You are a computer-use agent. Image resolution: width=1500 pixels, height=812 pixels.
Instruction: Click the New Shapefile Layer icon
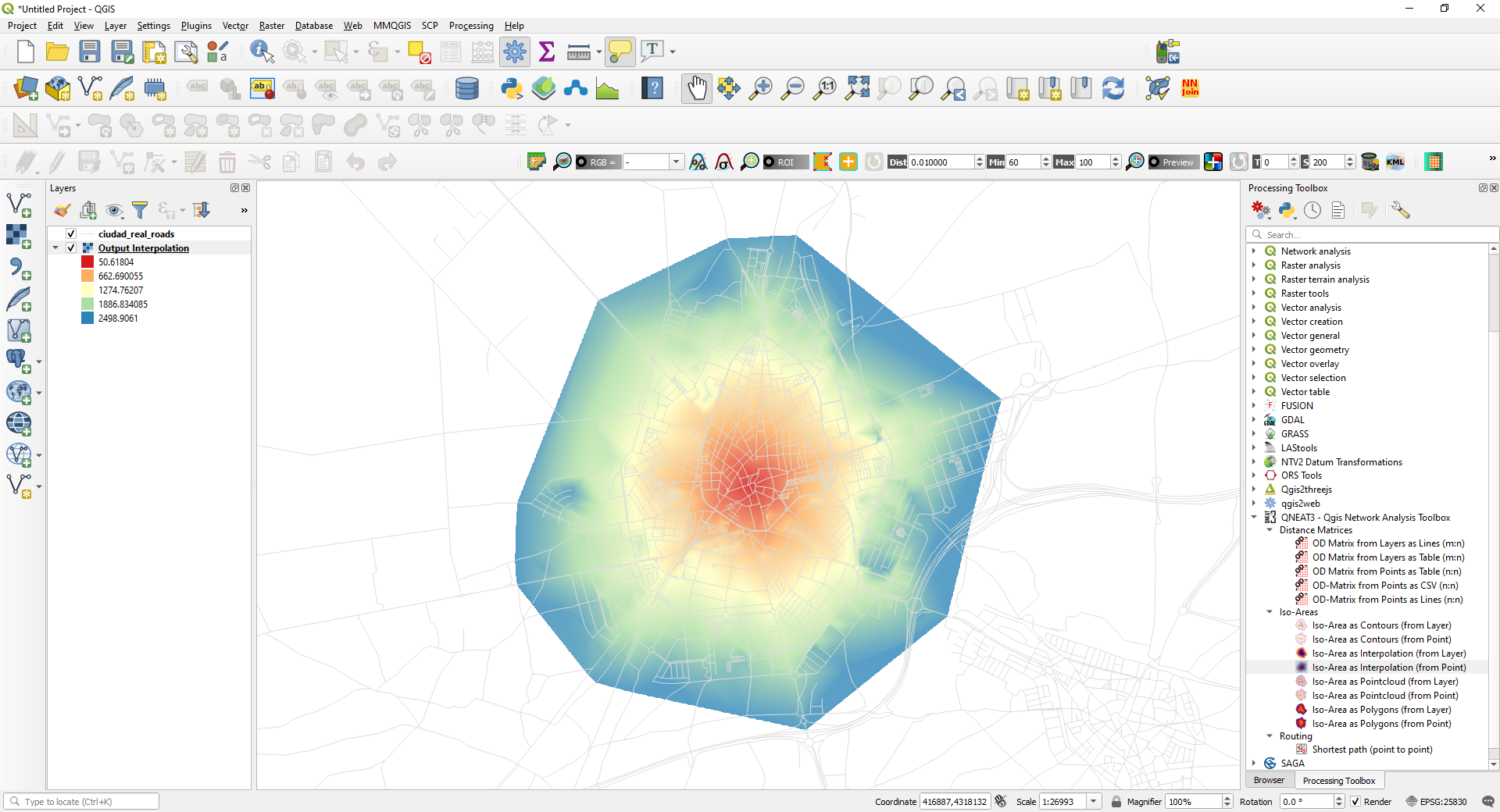90,88
